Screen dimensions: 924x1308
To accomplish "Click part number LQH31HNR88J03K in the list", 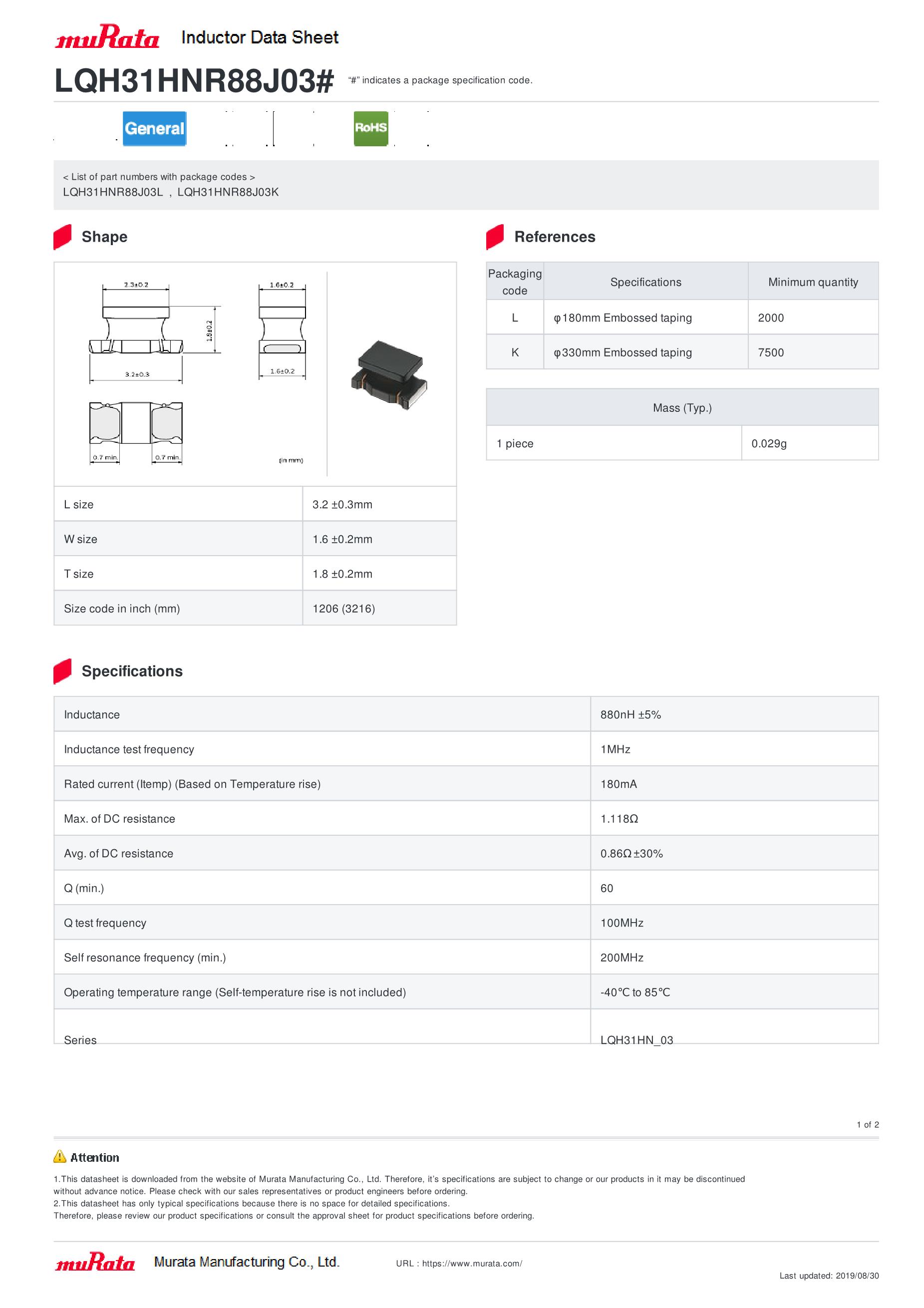I will click(x=228, y=192).
